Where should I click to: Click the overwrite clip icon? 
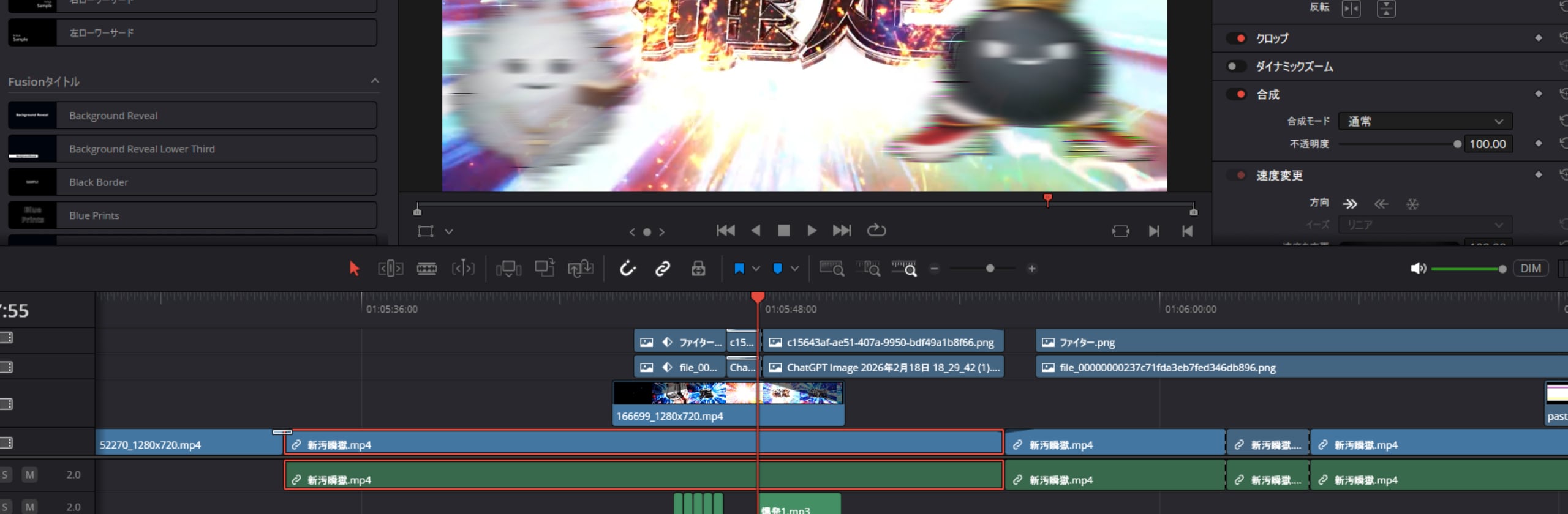pyautogui.click(x=545, y=268)
